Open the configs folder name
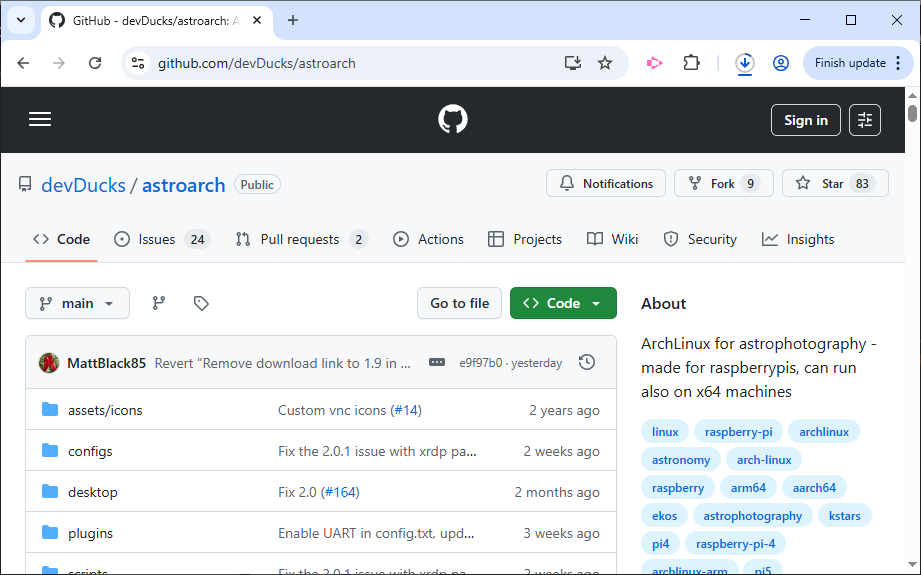 [x=90, y=451]
